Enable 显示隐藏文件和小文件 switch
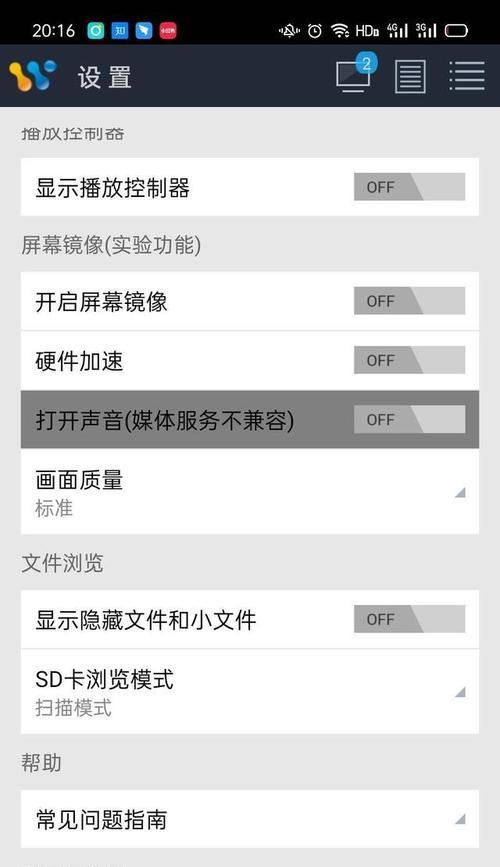Image resolution: width=500 pixels, height=867 pixels. point(409,619)
